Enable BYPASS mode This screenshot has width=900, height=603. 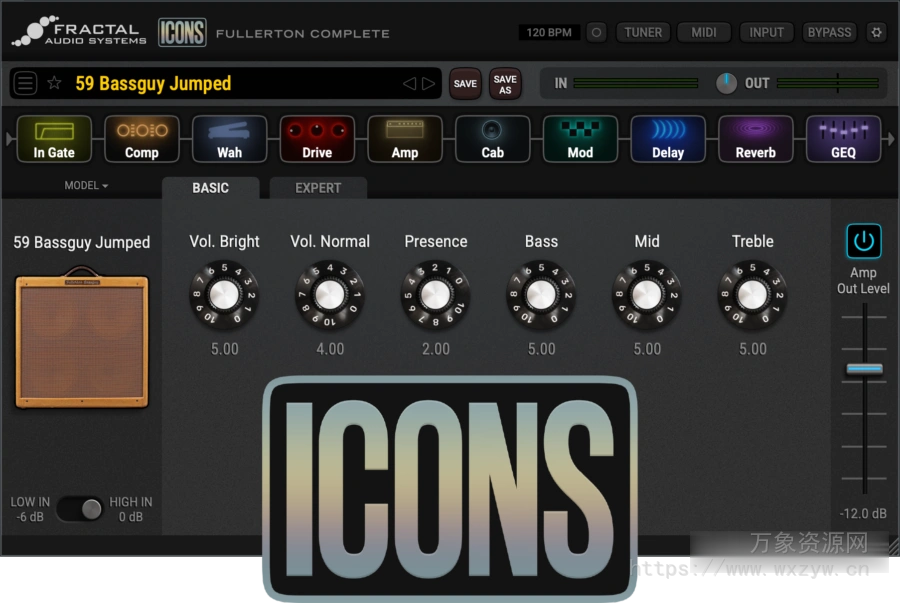pos(829,32)
